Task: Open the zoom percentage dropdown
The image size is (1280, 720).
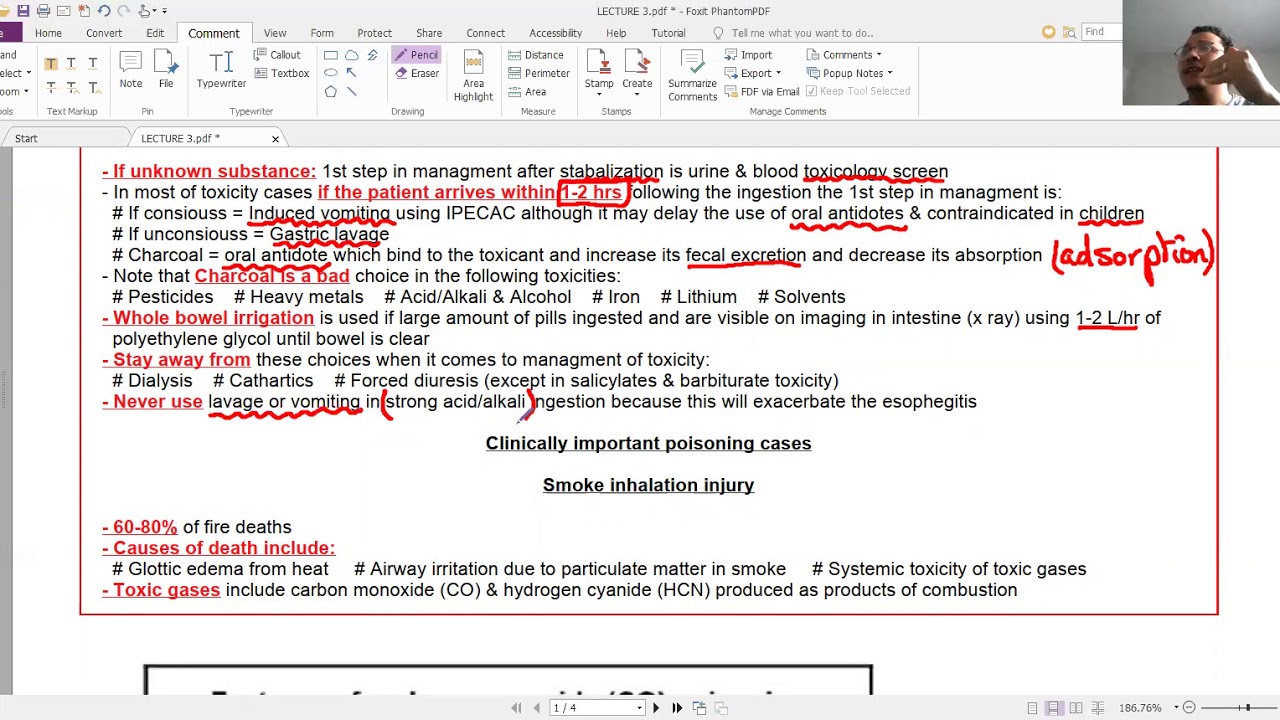Action: 1176,708
